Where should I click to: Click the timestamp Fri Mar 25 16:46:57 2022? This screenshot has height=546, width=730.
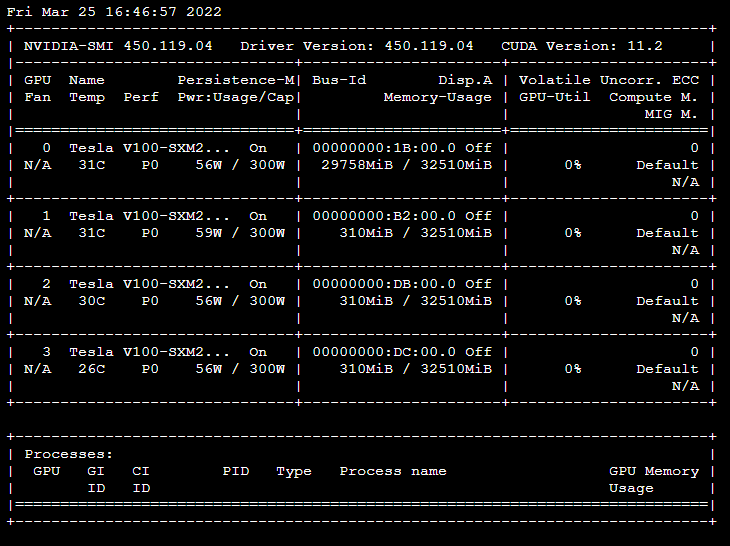pyautogui.click(x=114, y=12)
